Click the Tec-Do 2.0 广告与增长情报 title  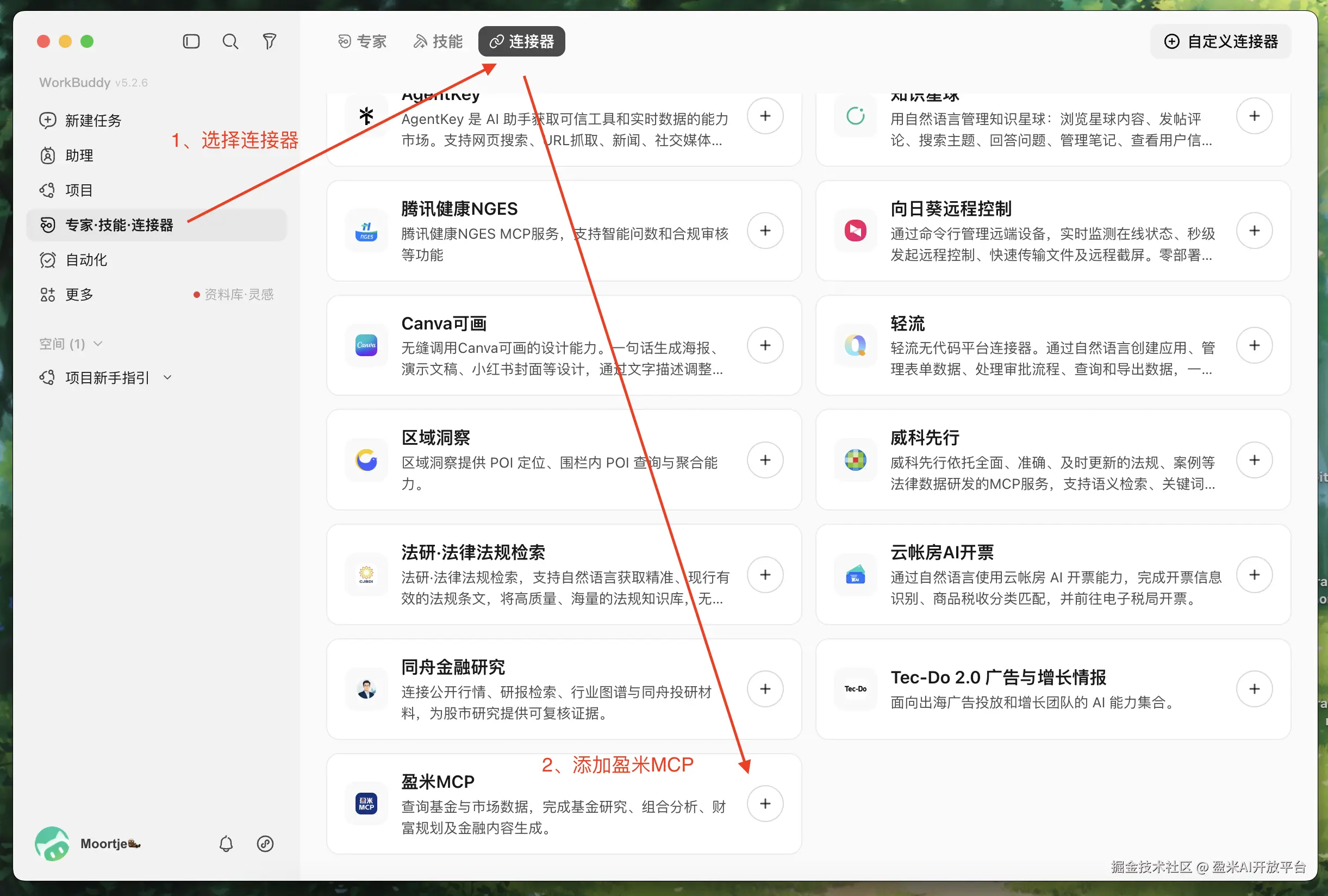click(998, 678)
